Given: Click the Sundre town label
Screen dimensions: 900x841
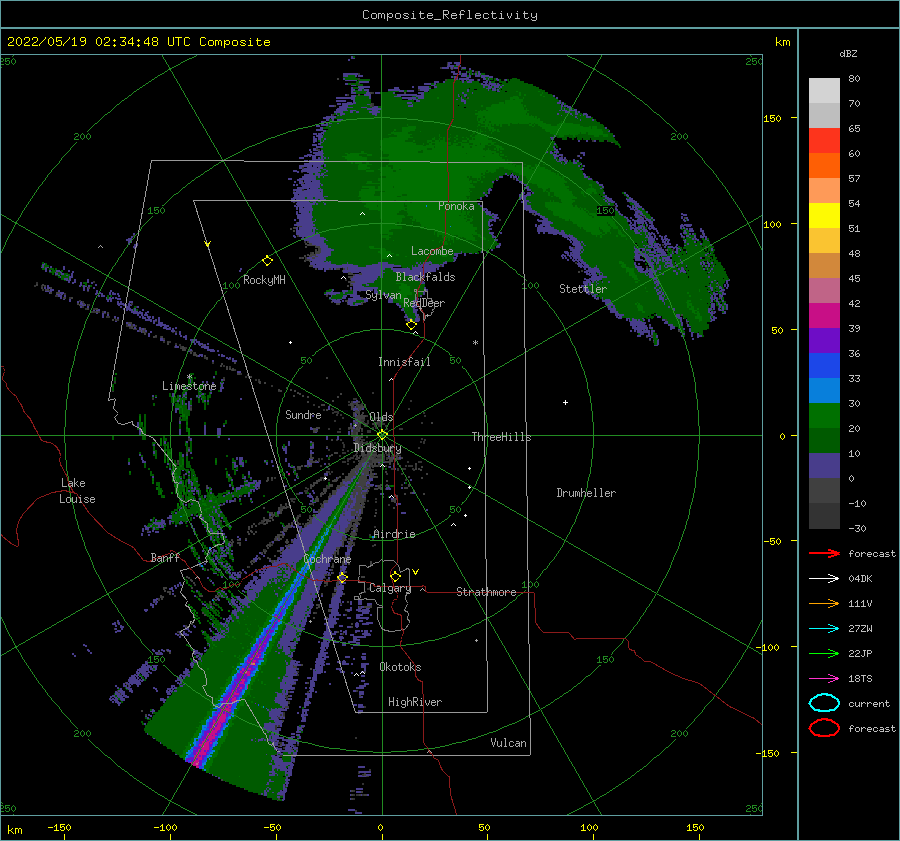Looking at the screenshot, I should click(303, 414).
